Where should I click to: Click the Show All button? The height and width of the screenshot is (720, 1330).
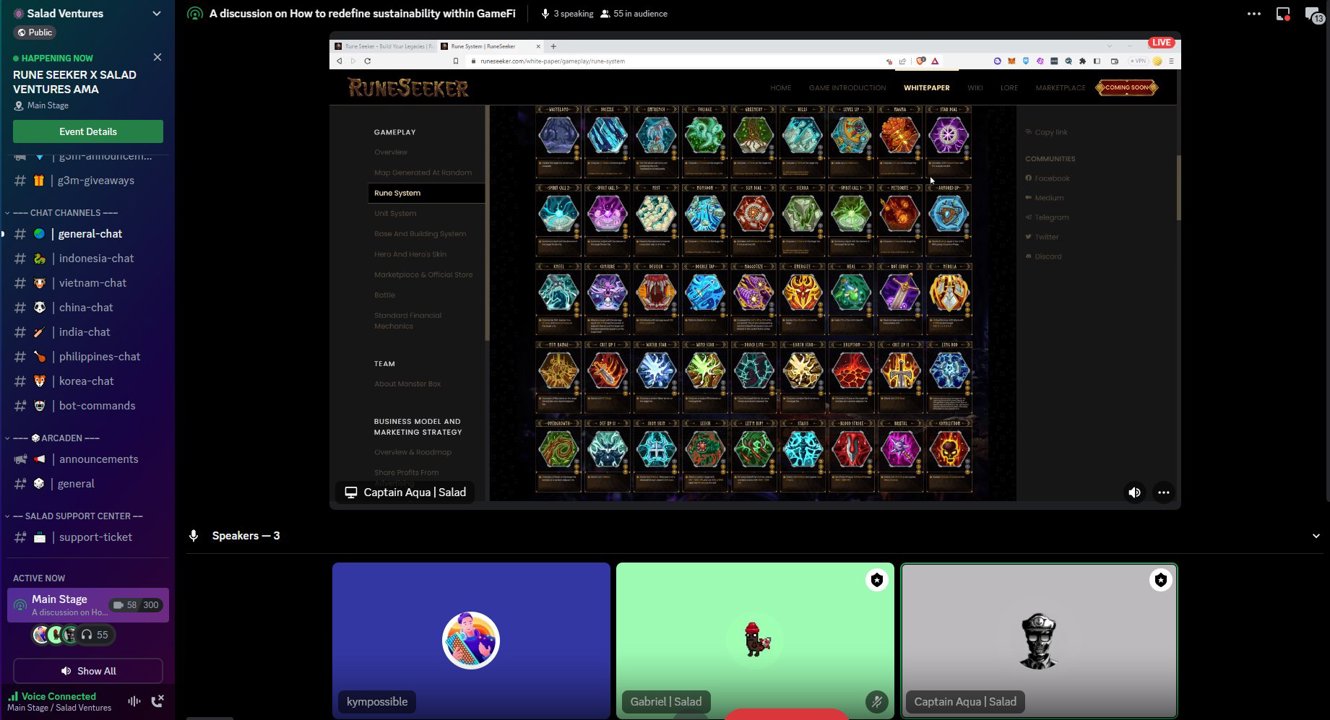coord(88,671)
